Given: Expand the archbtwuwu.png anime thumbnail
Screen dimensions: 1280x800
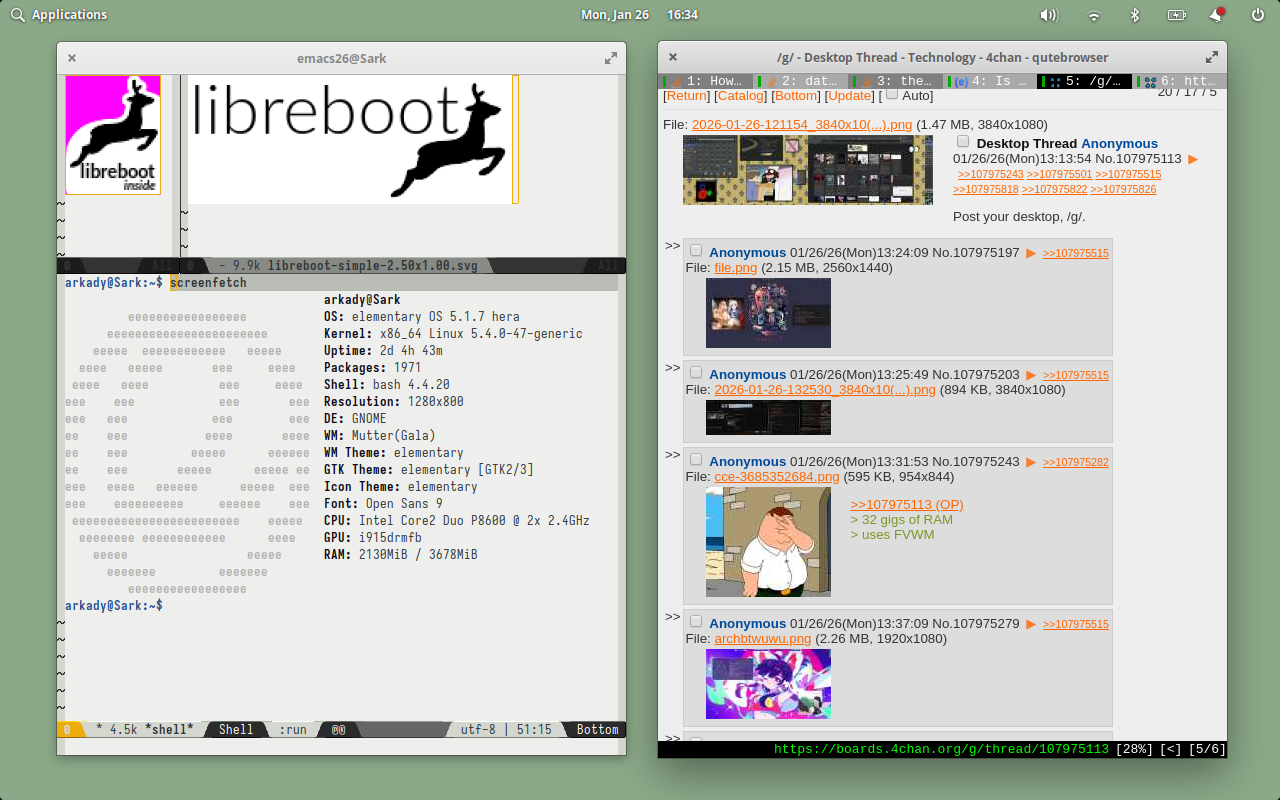Looking at the screenshot, I should [x=768, y=684].
